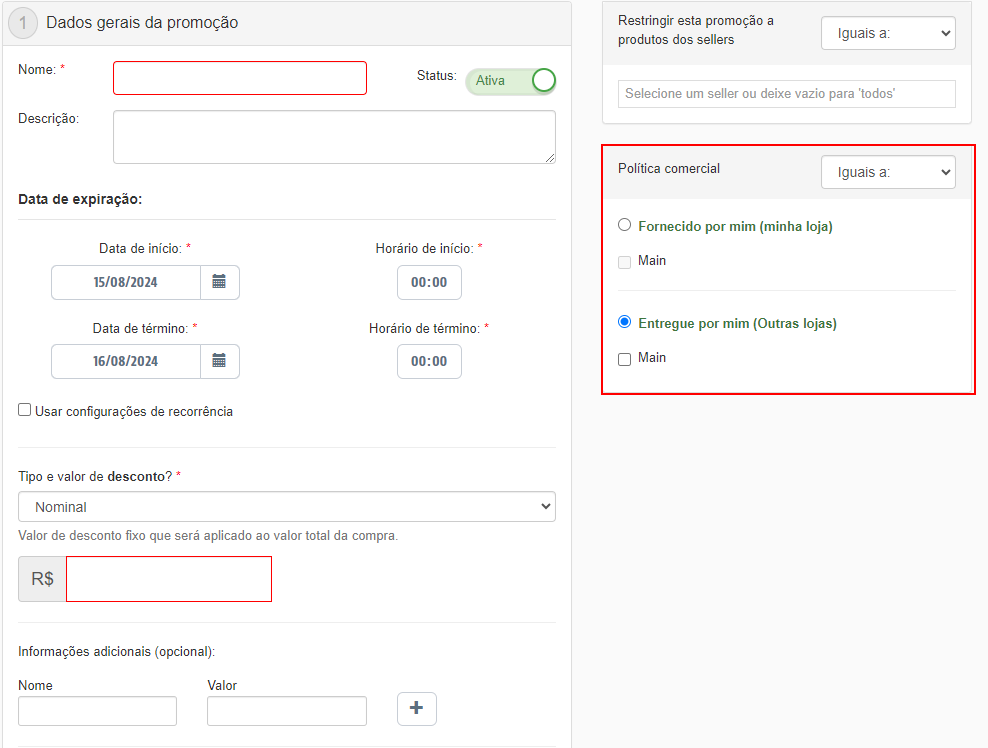Click inside the Descrição text area

point(334,137)
